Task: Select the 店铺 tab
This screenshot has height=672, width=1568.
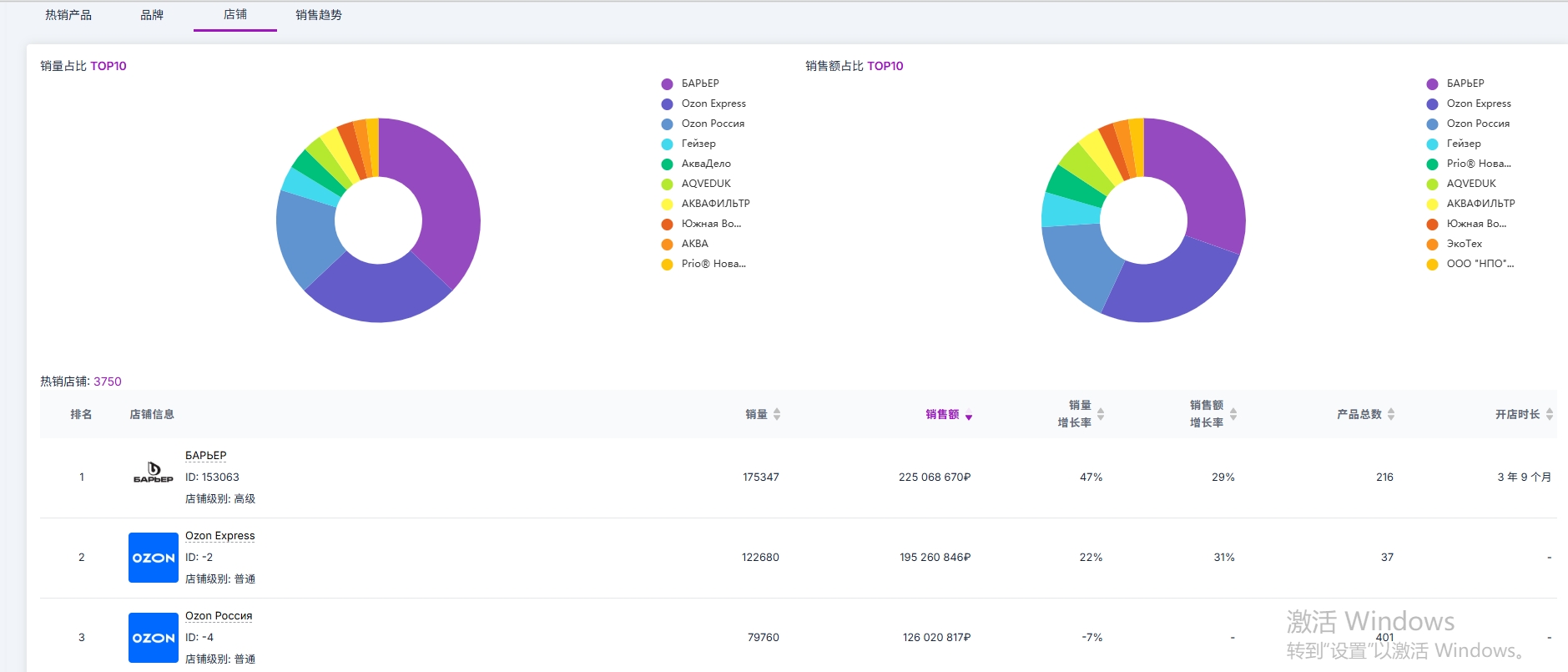Action: (x=235, y=15)
